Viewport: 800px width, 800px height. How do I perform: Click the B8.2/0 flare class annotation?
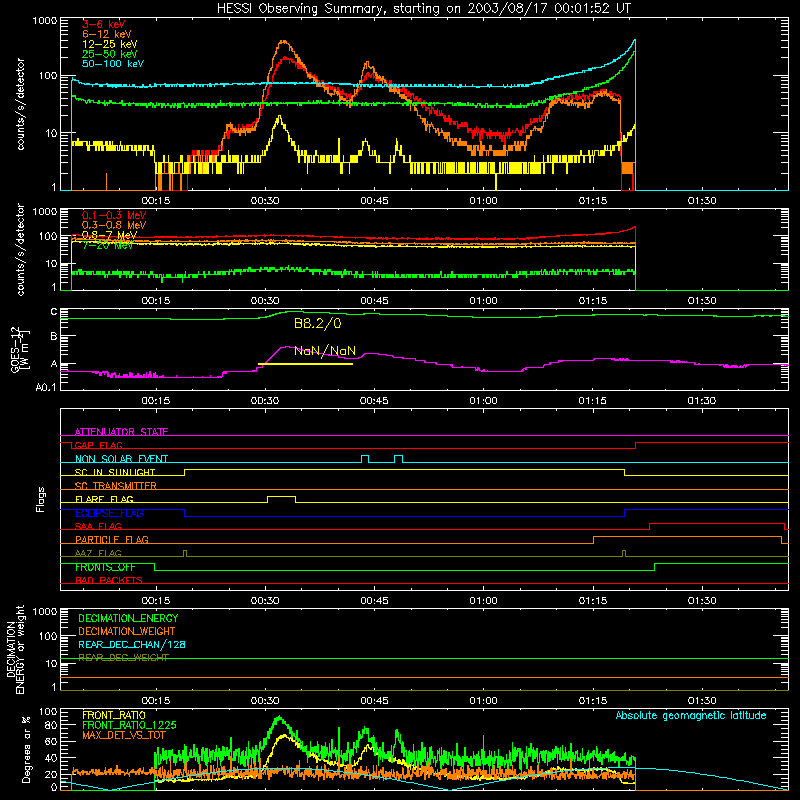click(x=317, y=323)
